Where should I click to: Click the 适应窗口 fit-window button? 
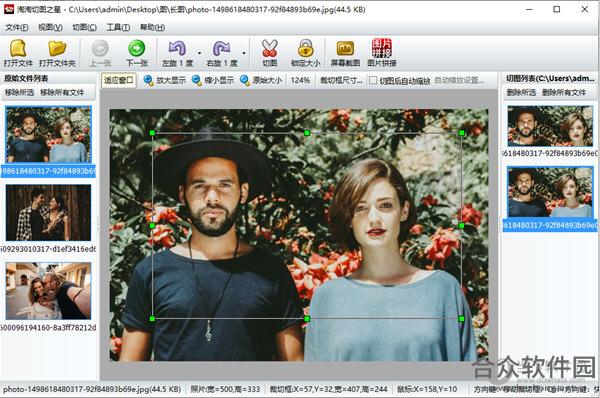tap(119, 80)
